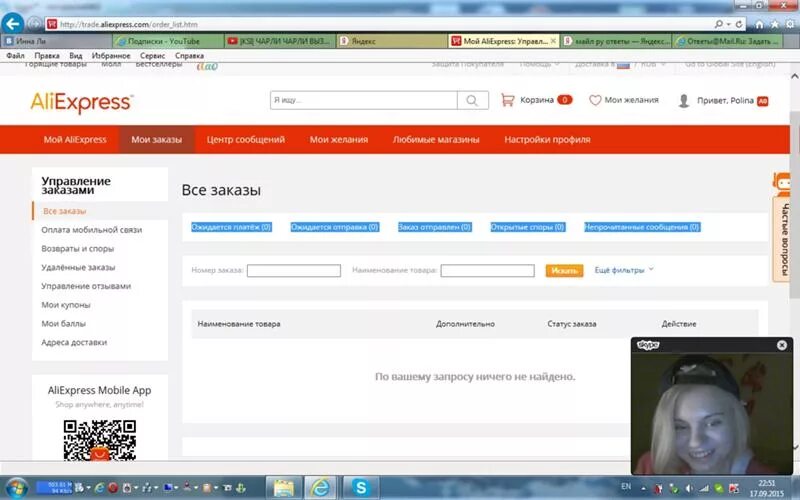Open the Файл menu
800x500 pixels.
(15, 56)
